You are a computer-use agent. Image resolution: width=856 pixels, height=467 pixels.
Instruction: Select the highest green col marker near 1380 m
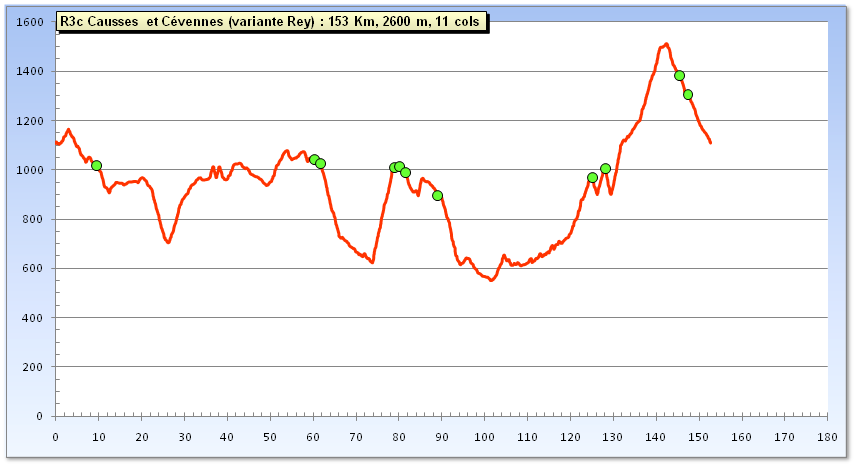tap(680, 76)
